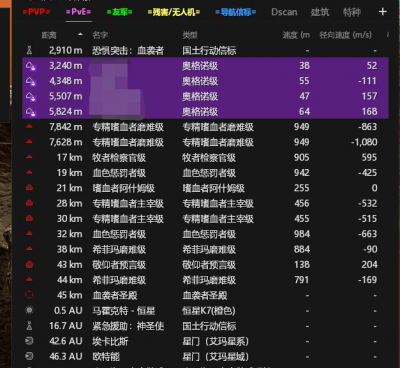Sort the list by 名字 column header
Screen dimensions: 400x368
tap(100, 35)
